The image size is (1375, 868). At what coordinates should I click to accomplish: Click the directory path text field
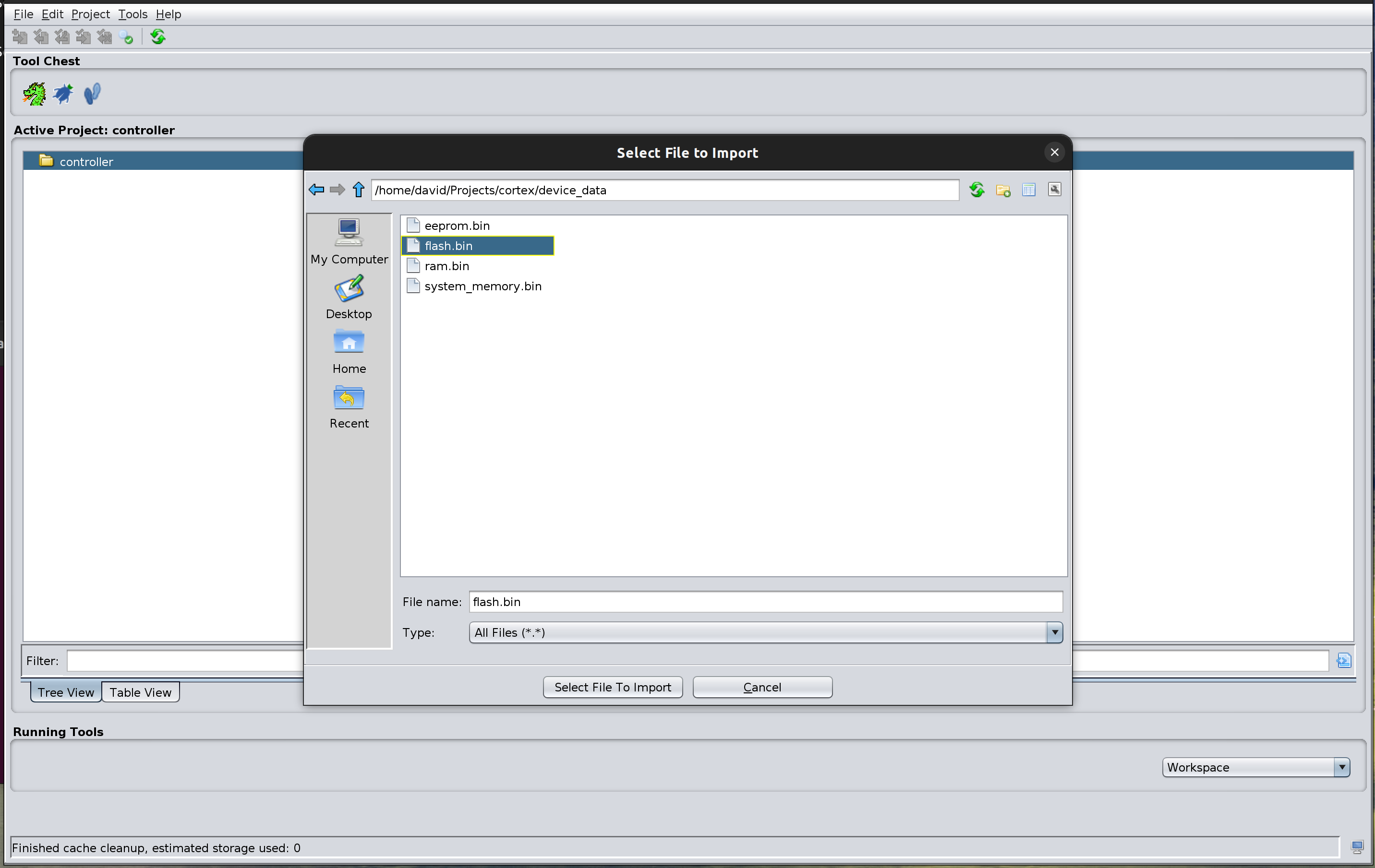pyautogui.click(x=664, y=190)
